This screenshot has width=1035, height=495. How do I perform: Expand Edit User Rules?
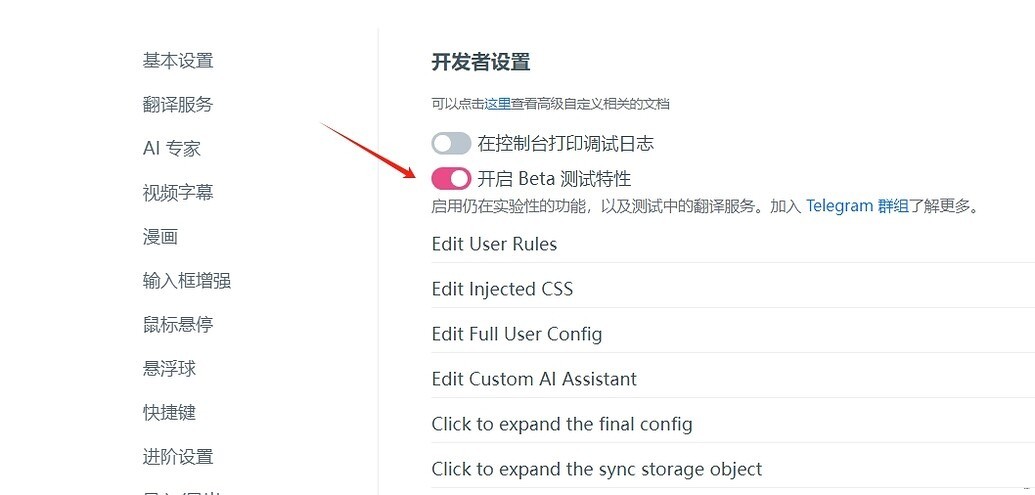pyautogui.click(x=494, y=244)
